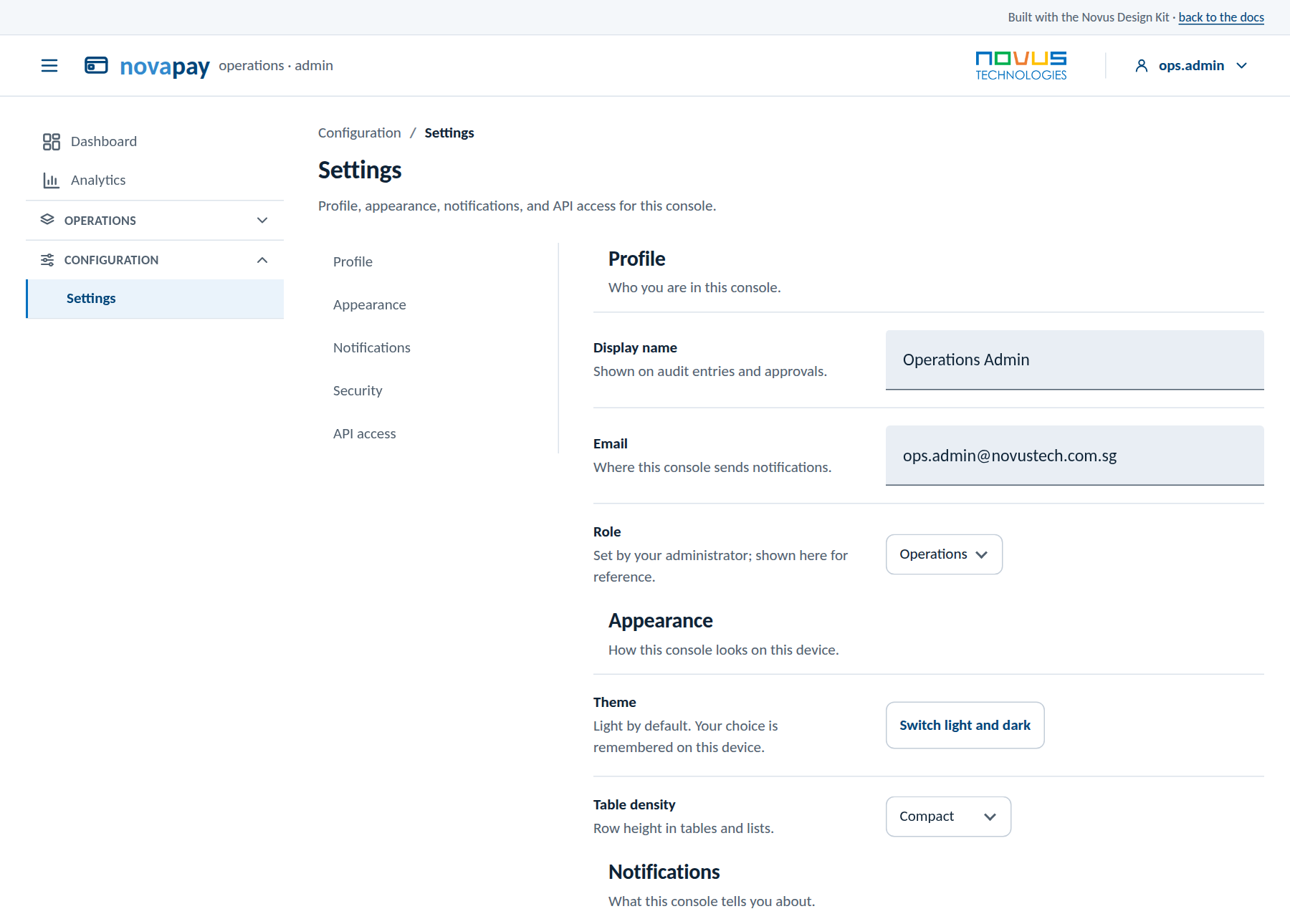This screenshot has height=924, width=1290.
Task: Click the Operations layers icon
Action: [47, 220]
